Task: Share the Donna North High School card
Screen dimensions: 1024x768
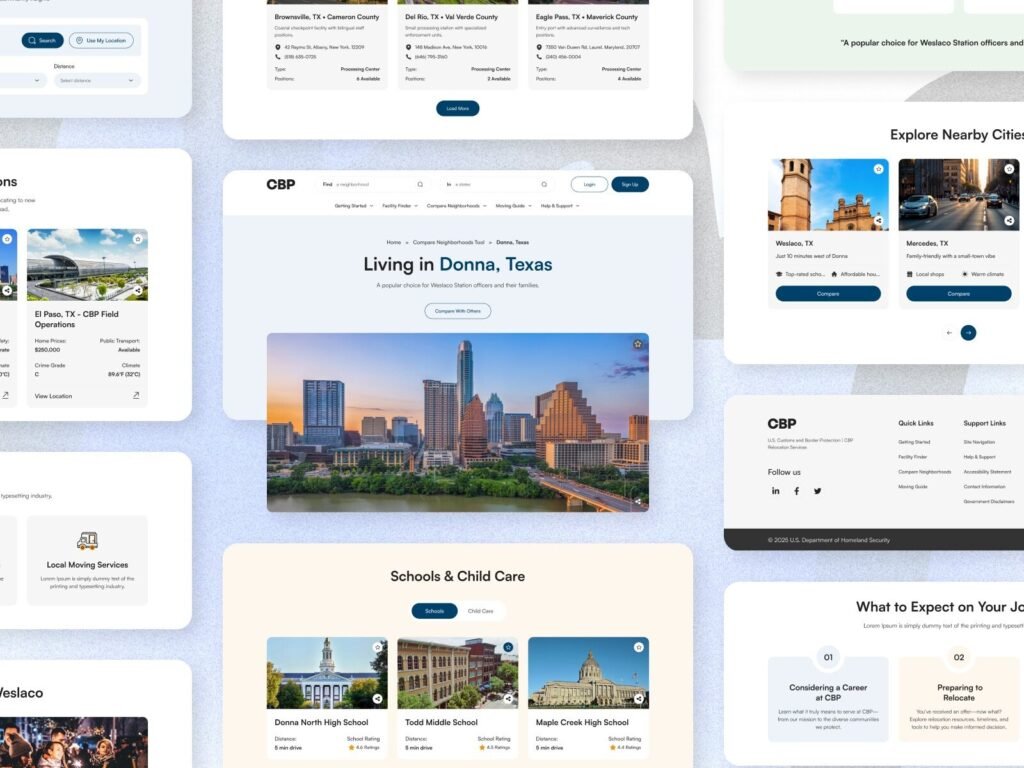Action: tap(377, 699)
